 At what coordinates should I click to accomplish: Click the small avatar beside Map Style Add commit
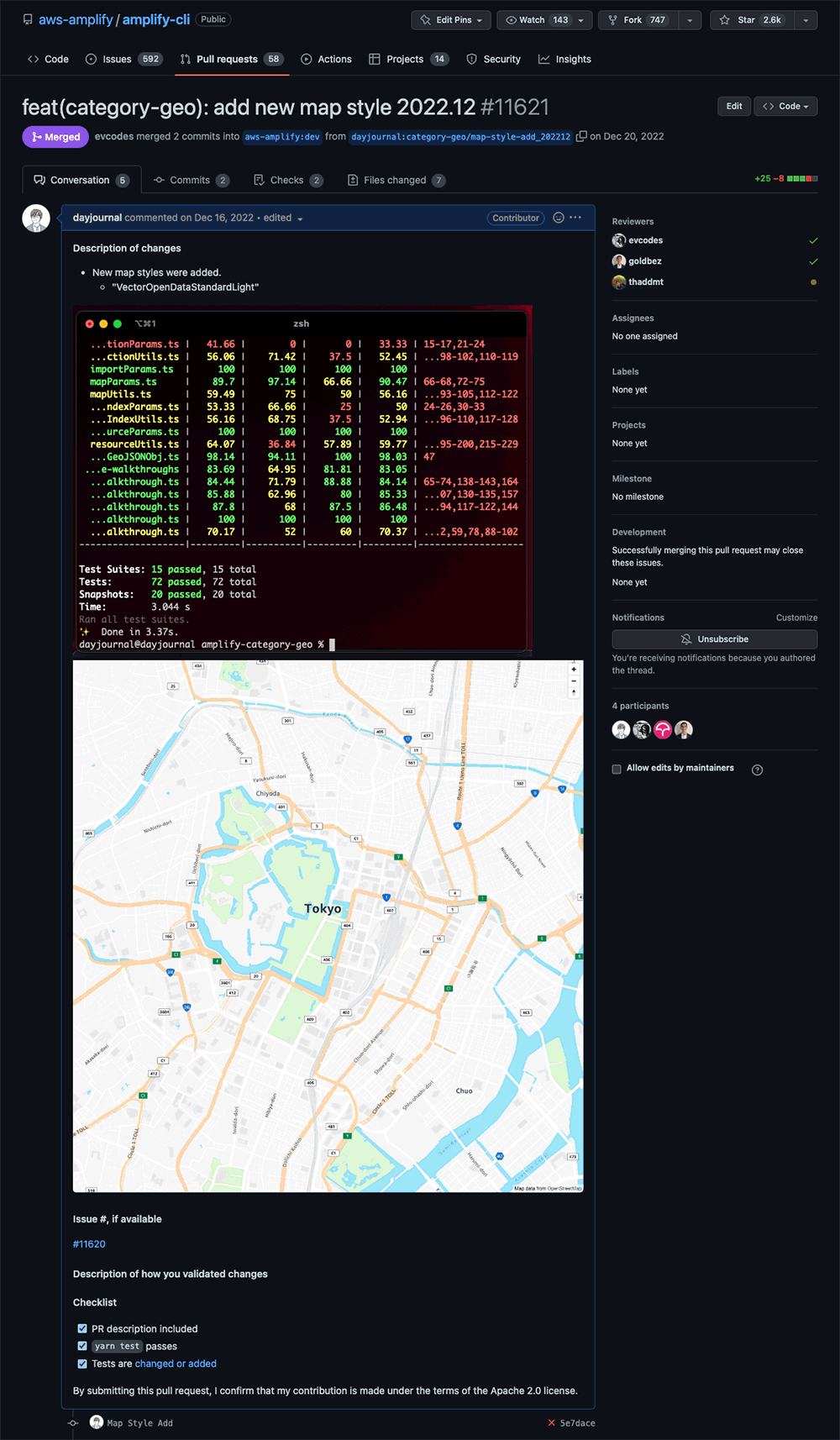point(97,1422)
